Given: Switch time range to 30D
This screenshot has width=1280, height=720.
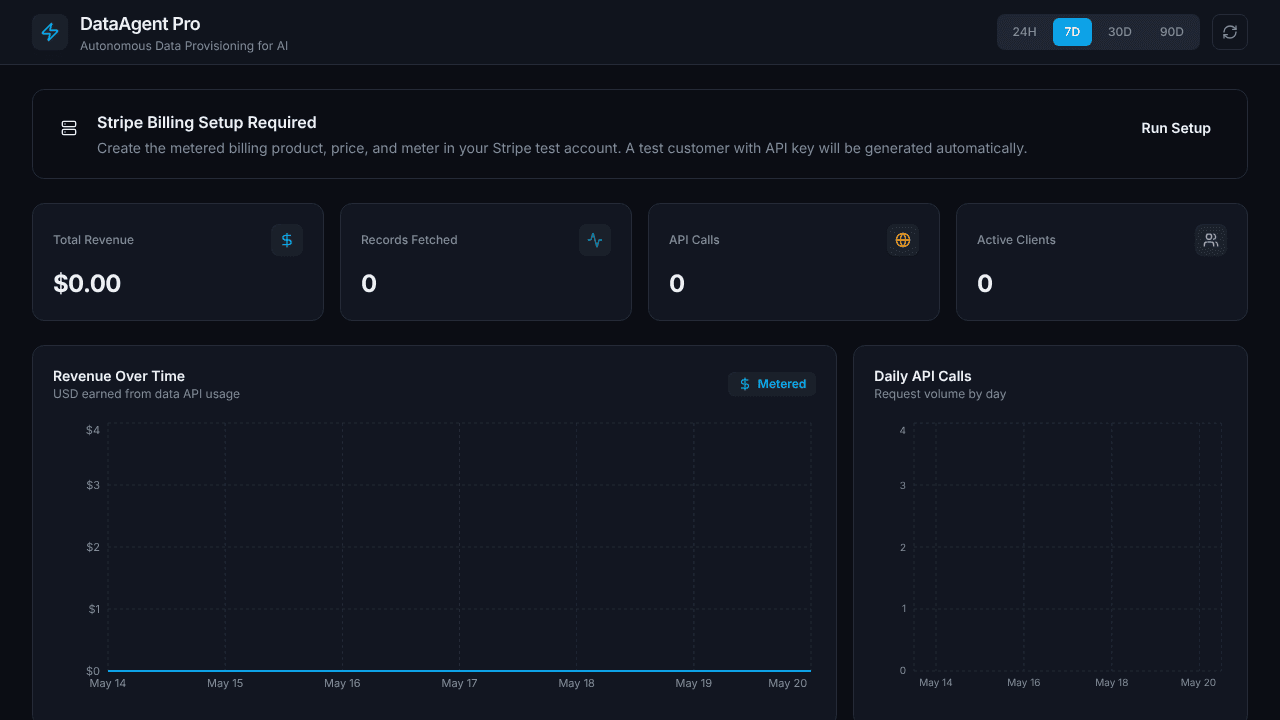Looking at the screenshot, I should pyautogui.click(x=1120, y=32).
